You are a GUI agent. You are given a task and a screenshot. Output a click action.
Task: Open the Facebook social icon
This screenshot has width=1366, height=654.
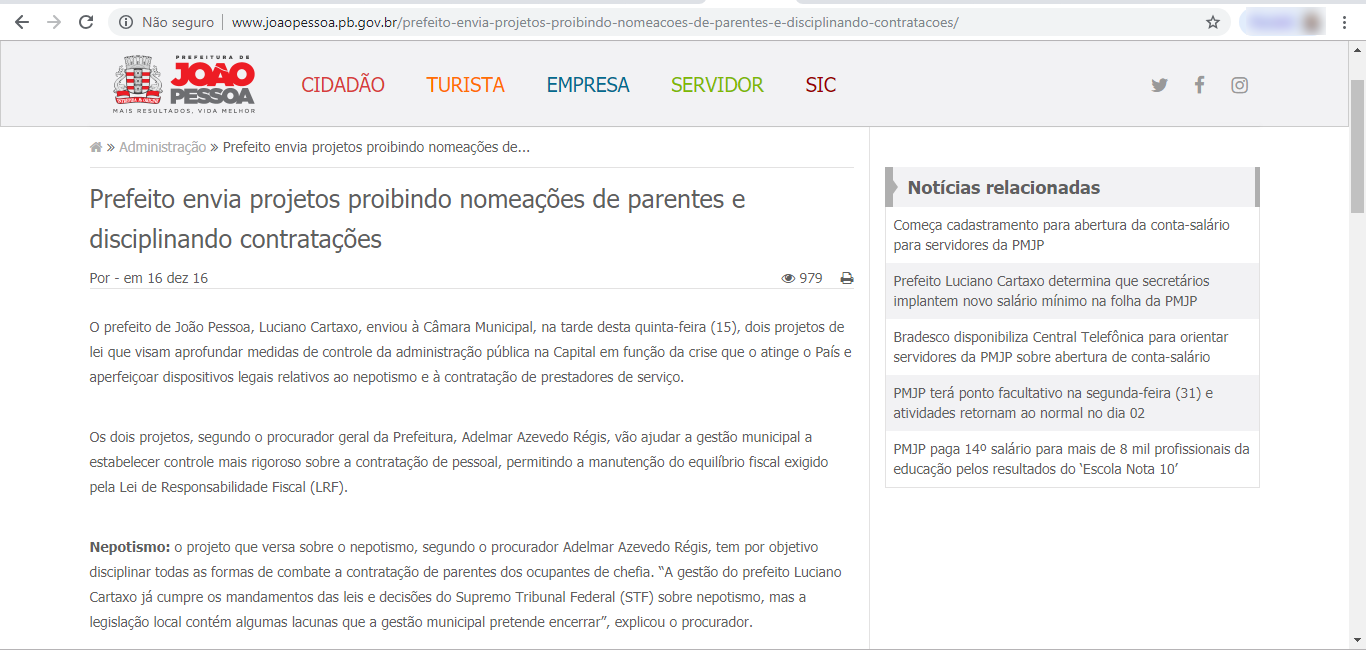1199,85
